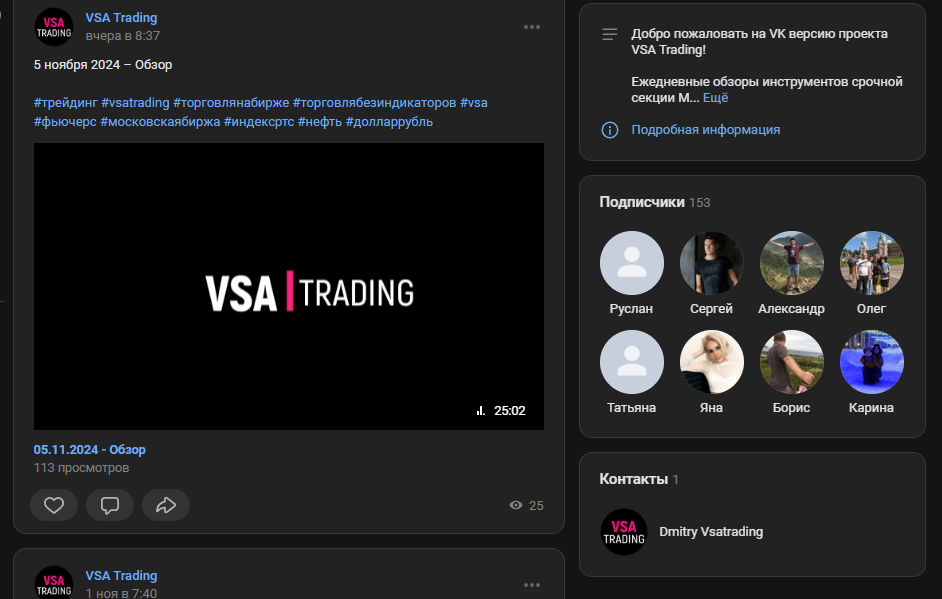The image size is (942, 599).
Task: Click post text 5 ноября 2024 – Обзор
Action: pos(103,64)
